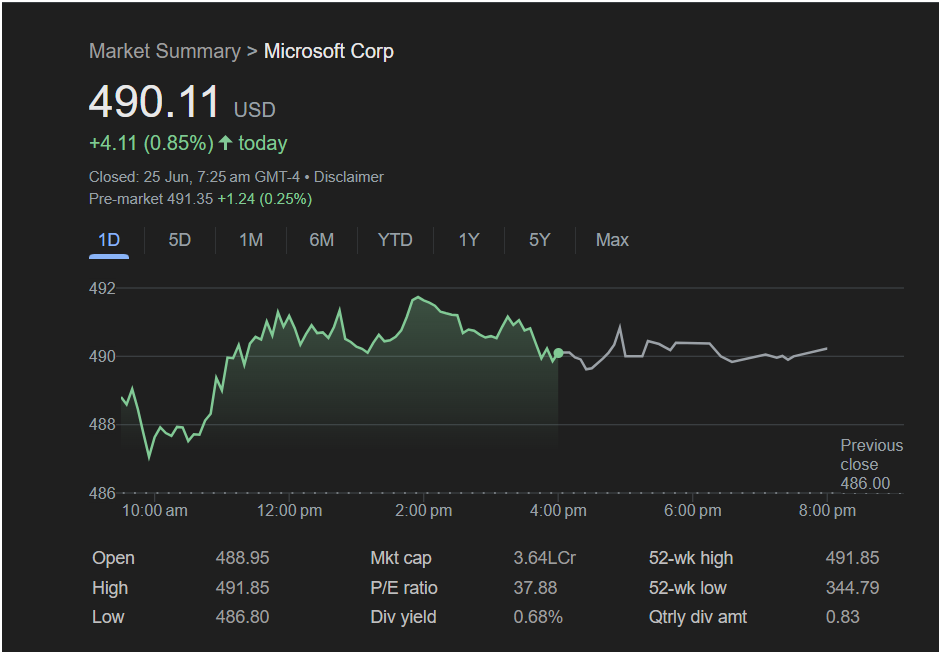
Task: Click the 2:00 pm axis label
Action: coord(424,511)
